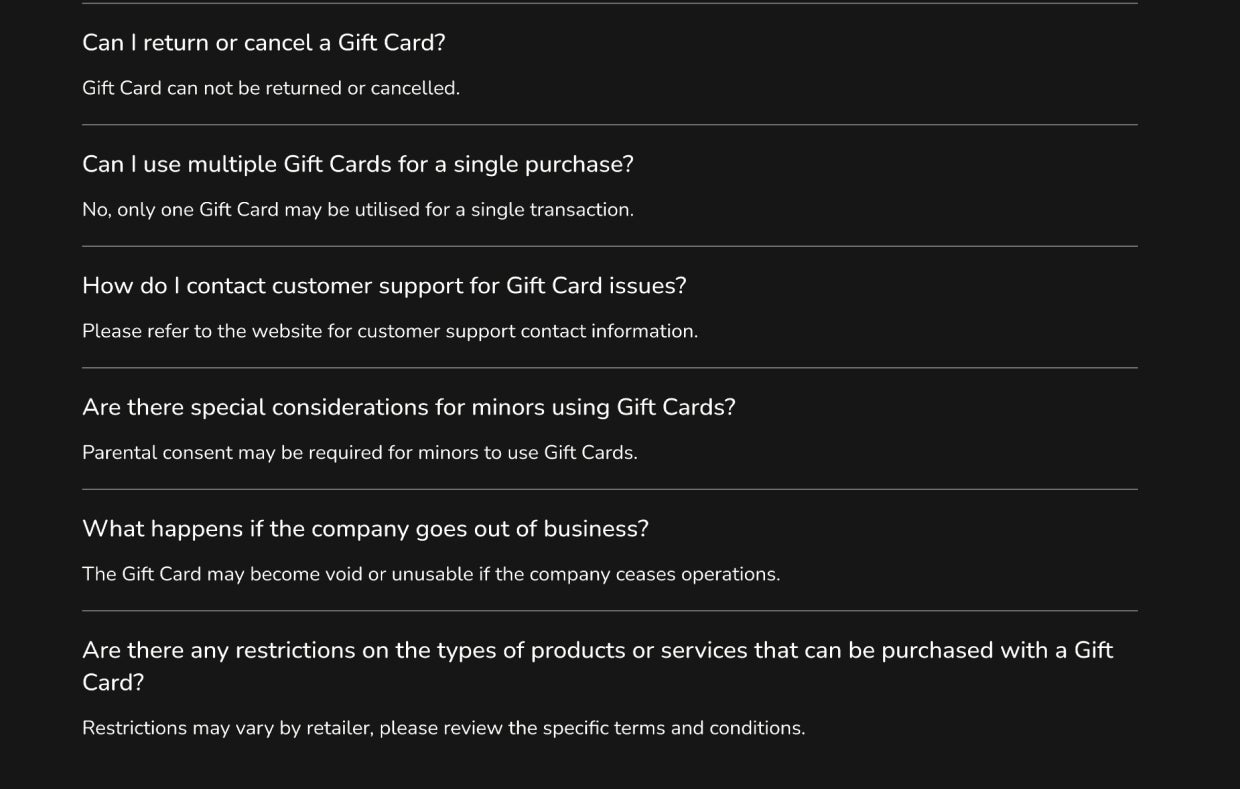
Task: Select the answer "Gift Card can not be returned or cancelled."
Action: pyautogui.click(x=271, y=88)
